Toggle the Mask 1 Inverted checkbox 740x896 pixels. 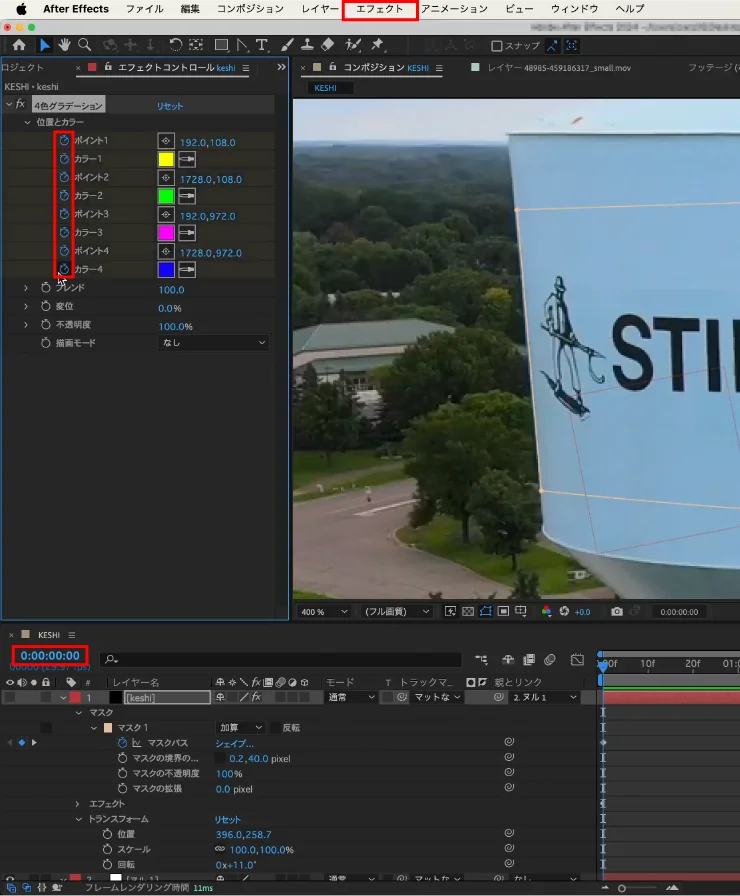275,727
